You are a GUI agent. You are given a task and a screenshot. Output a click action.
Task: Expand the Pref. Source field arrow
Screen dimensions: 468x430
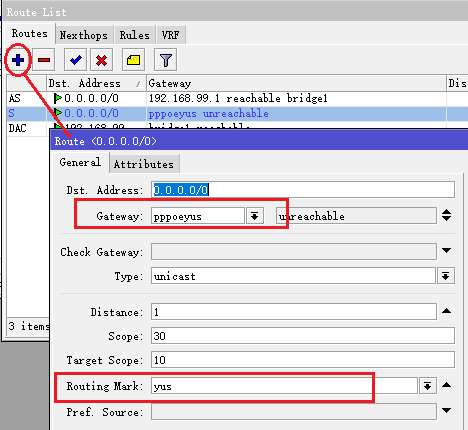(x=447, y=411)
